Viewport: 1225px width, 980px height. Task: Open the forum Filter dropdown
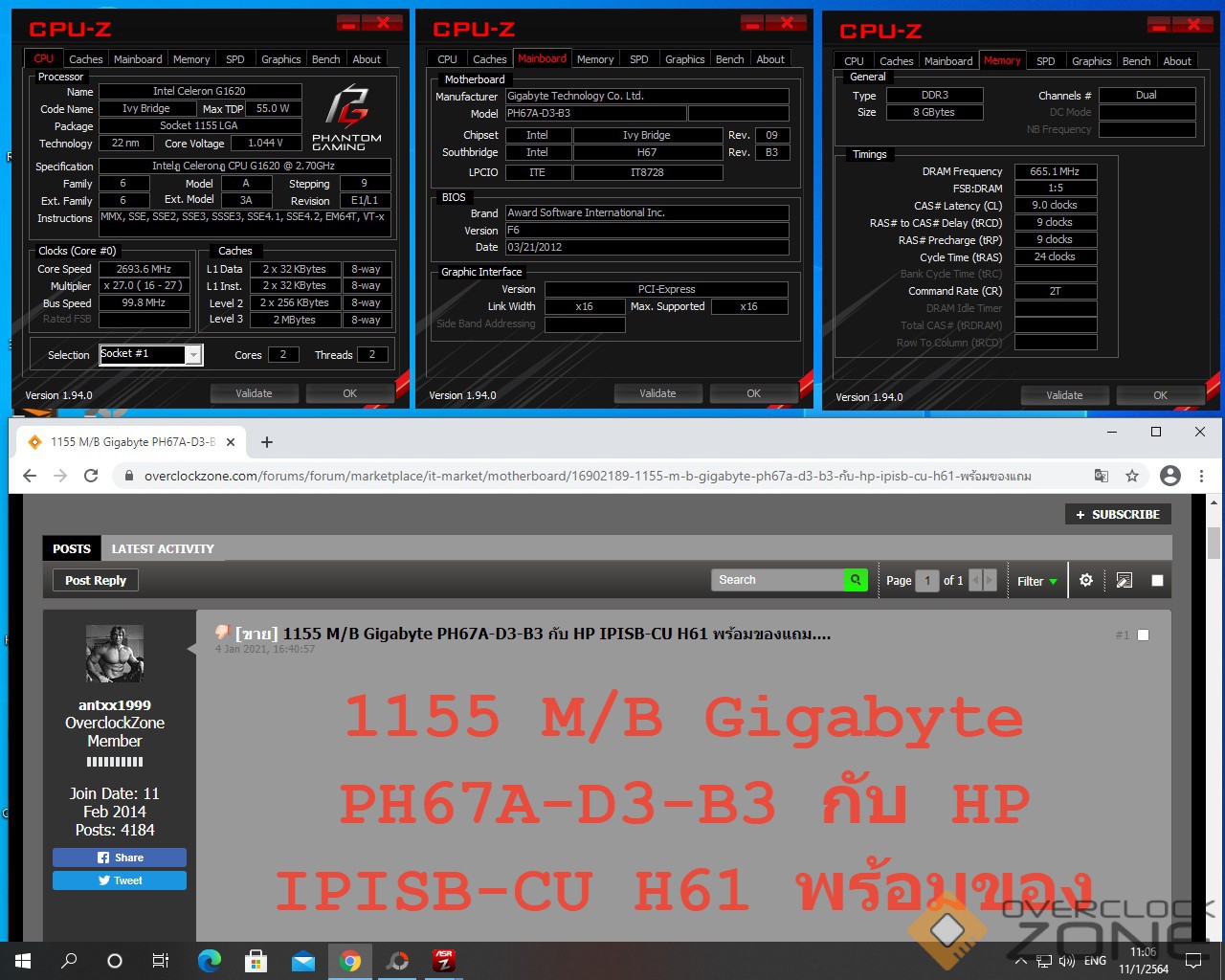click(1037, 581)
